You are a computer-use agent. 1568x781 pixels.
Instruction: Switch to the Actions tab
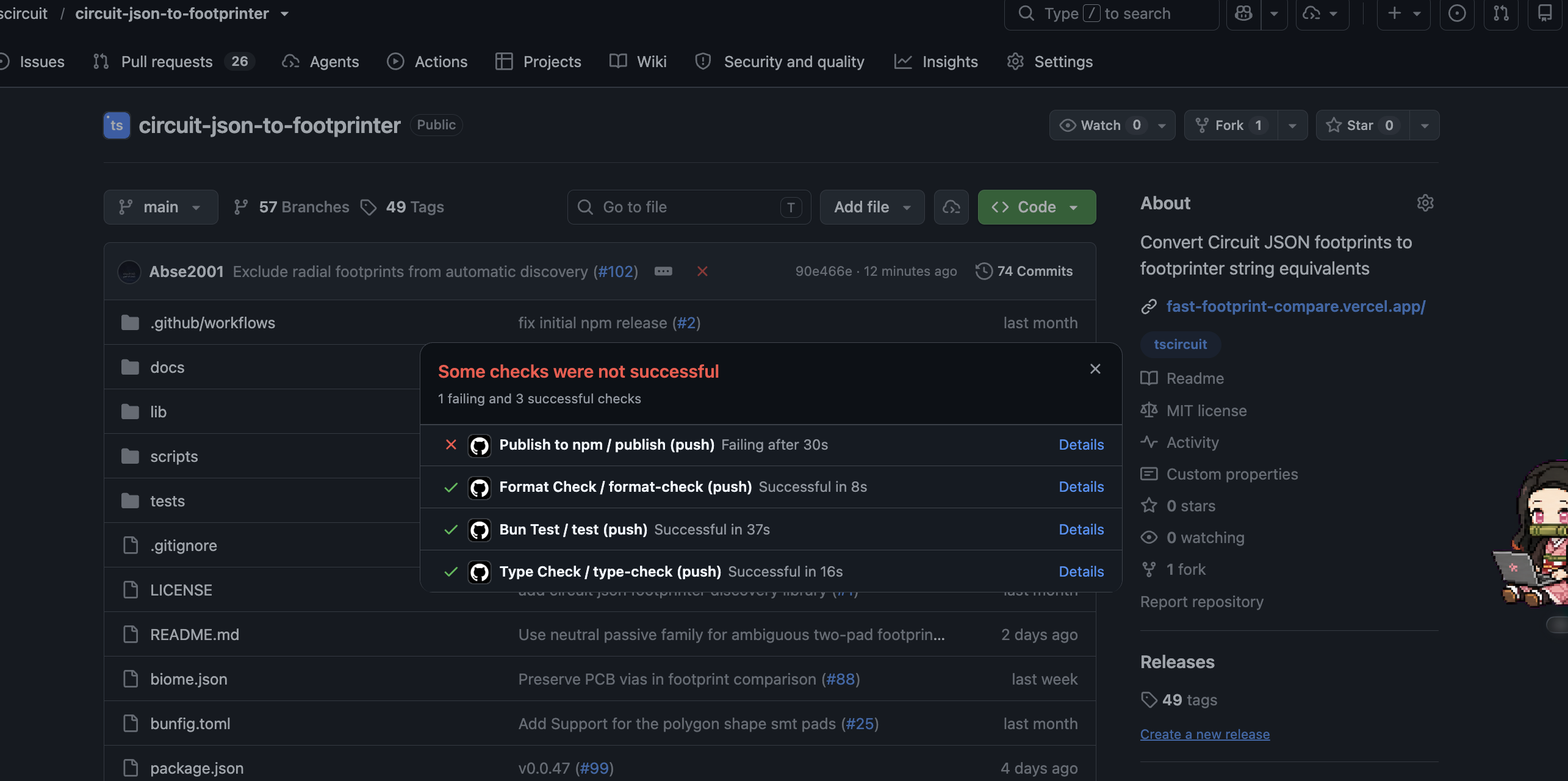pos(427,62)
